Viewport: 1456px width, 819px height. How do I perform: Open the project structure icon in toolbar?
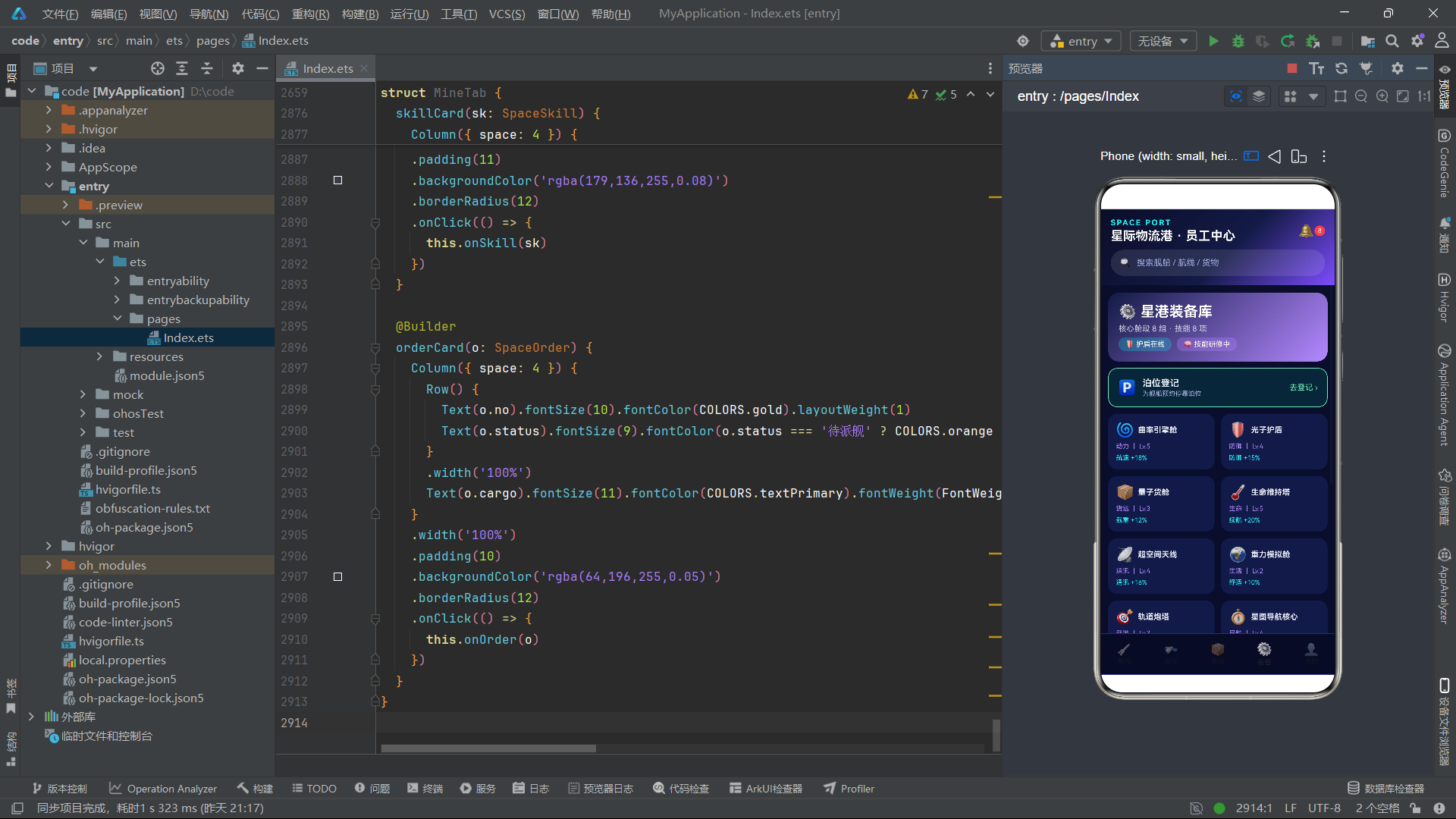1367,41
